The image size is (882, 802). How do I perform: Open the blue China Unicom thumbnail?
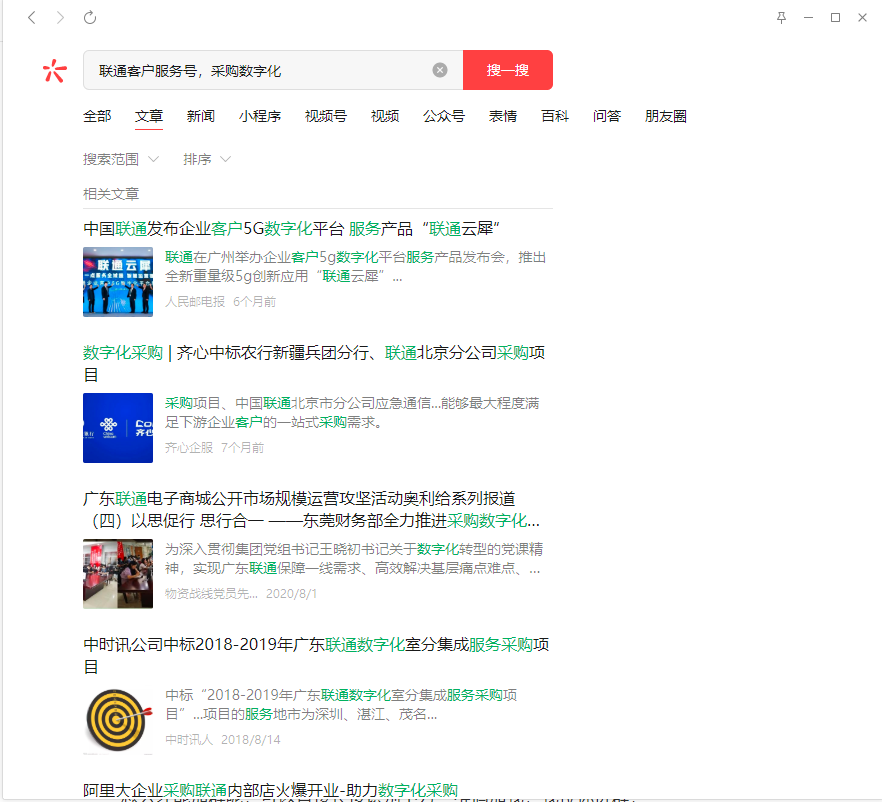118,428
